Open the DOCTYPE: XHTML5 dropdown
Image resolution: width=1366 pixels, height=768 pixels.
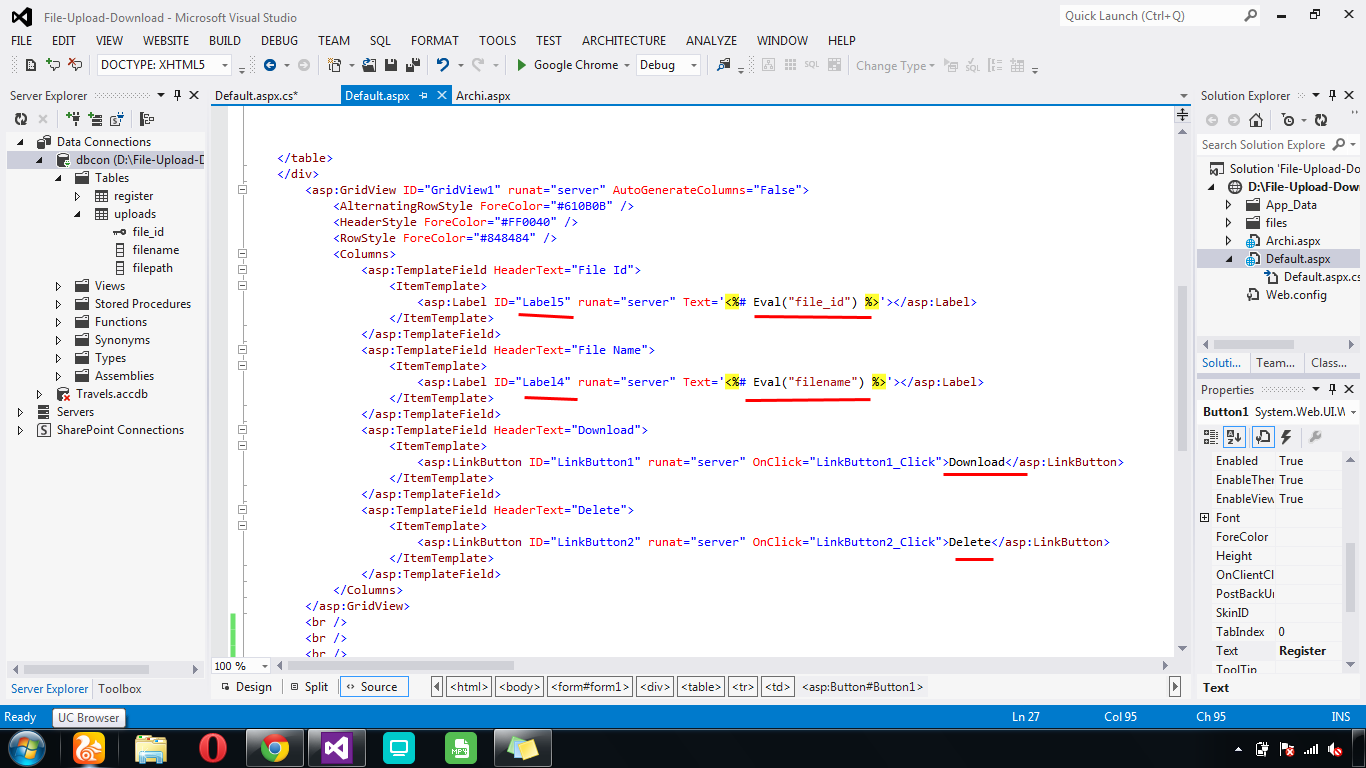[x=225, y=66]
